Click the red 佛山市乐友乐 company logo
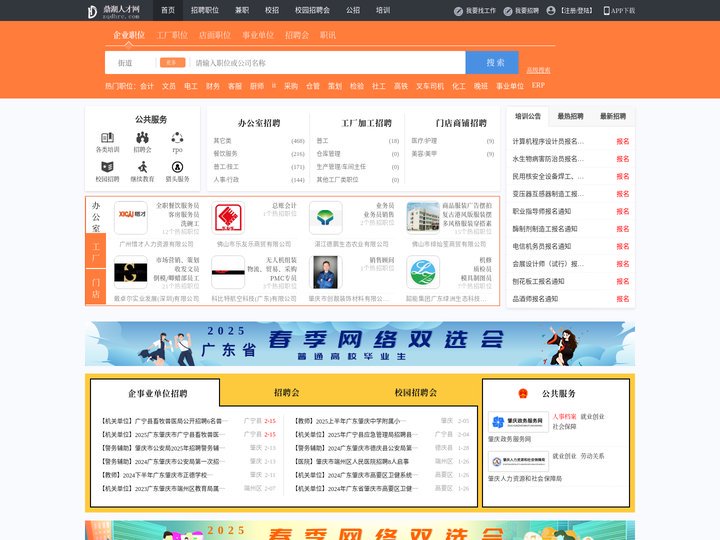This screenshot has width=720, height=540. (x=228, y=218)
